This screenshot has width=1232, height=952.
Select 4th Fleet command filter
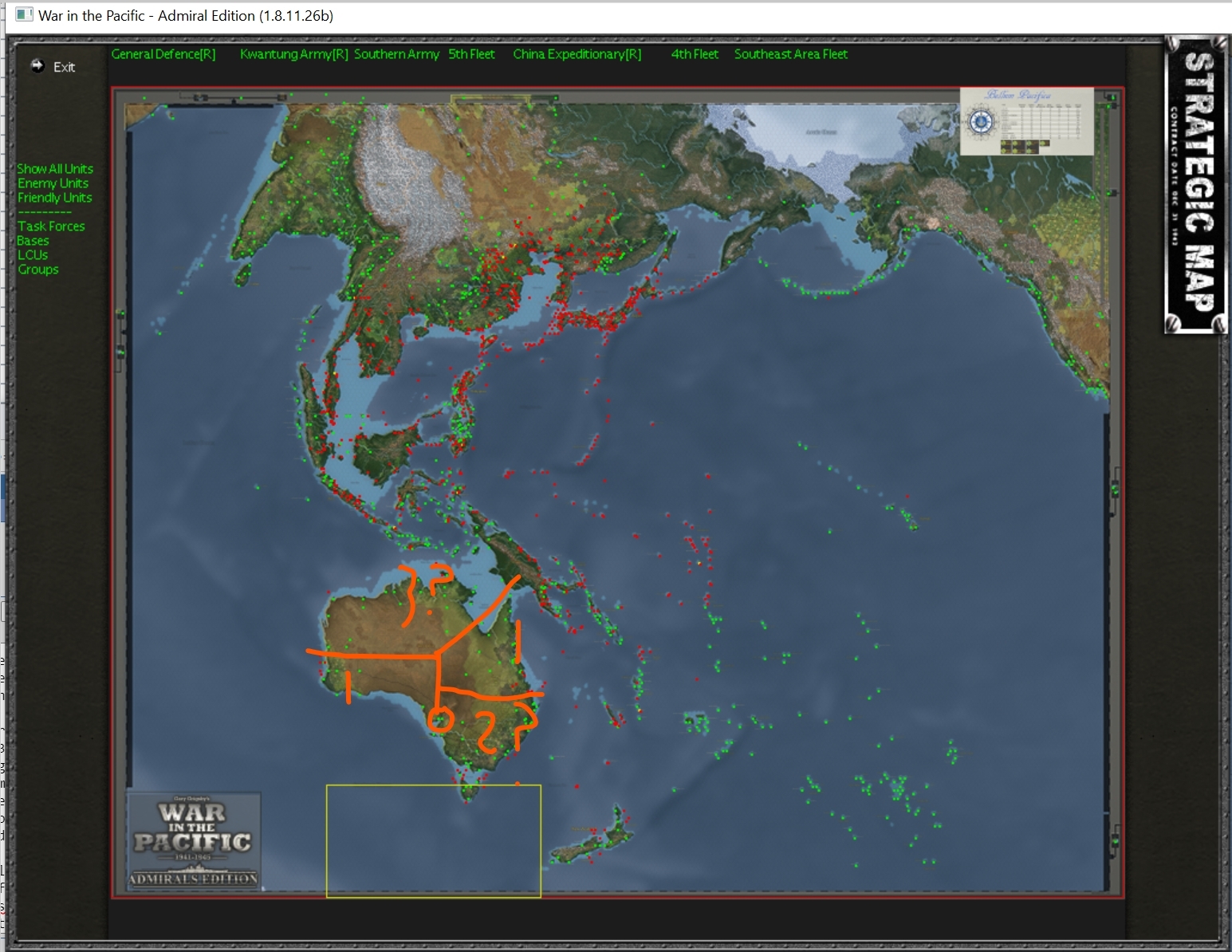[695, 54]
